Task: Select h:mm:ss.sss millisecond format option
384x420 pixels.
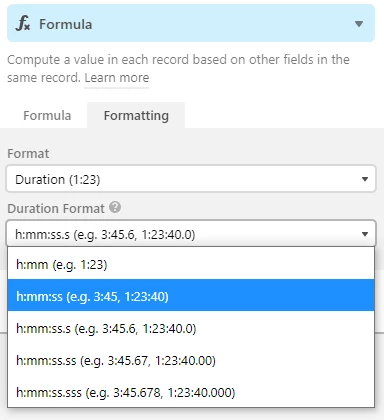Action: point(191,392)
